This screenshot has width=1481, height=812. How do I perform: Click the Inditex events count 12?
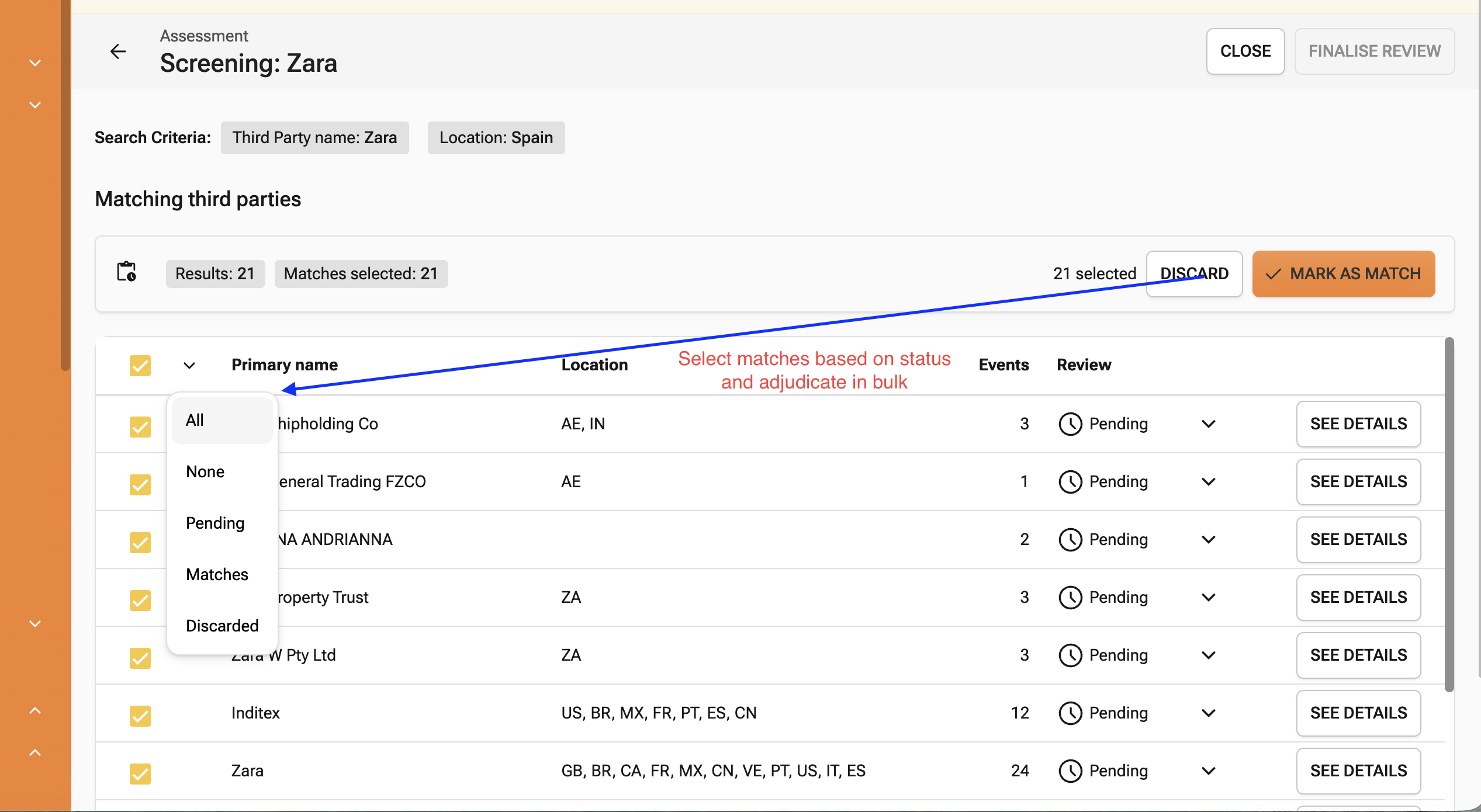pyautogui.click(x=1020, y=713)
